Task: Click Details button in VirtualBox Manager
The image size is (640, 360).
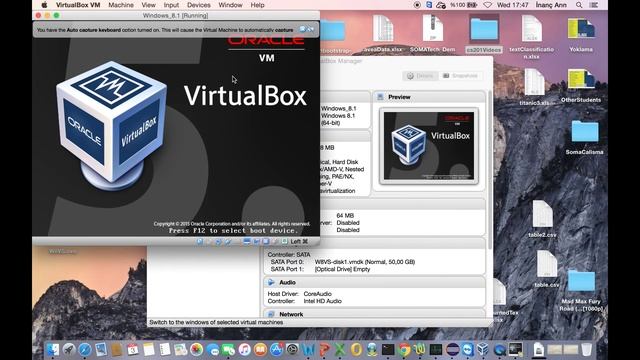Action: click(x=420, y=76)
